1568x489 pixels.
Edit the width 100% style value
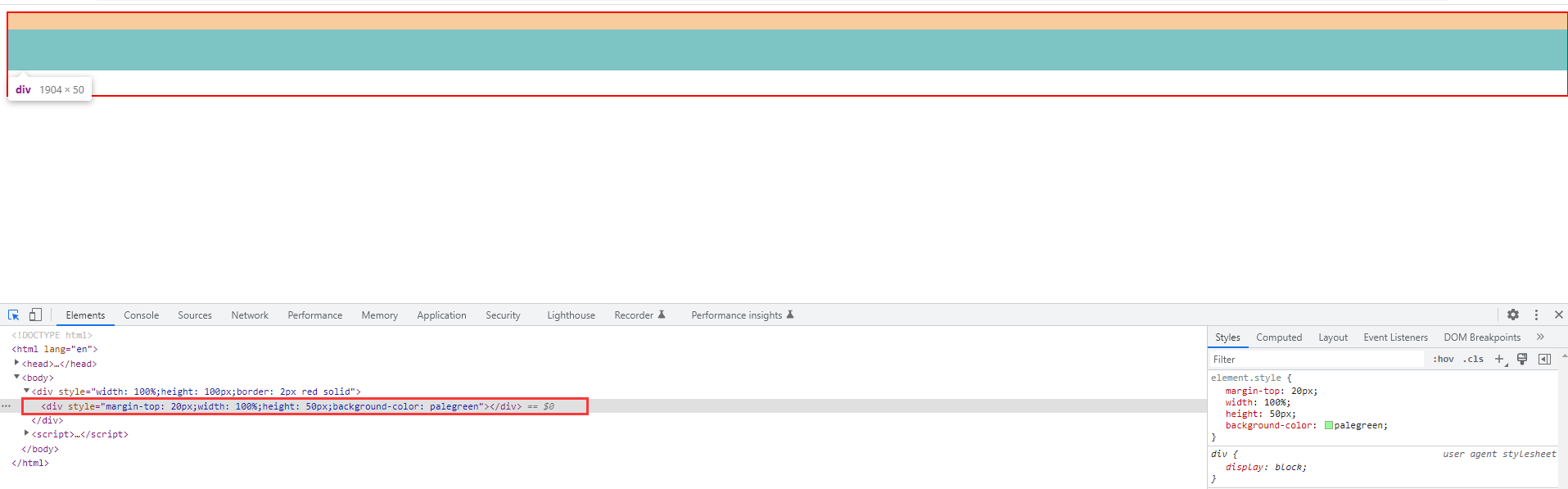coord(1277,403)
